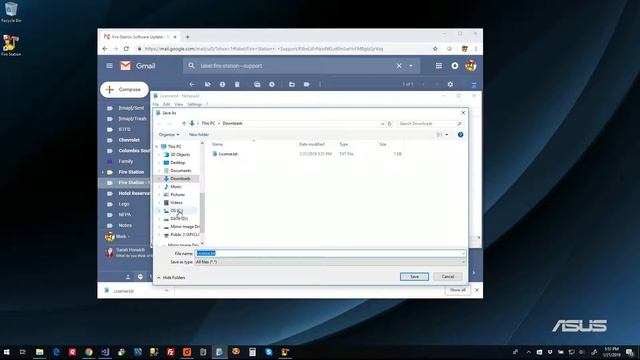The height and width of the screenshot is (360, 640).
Task: Open File Explorer from taskbar
Action: (x=40, y=352)
